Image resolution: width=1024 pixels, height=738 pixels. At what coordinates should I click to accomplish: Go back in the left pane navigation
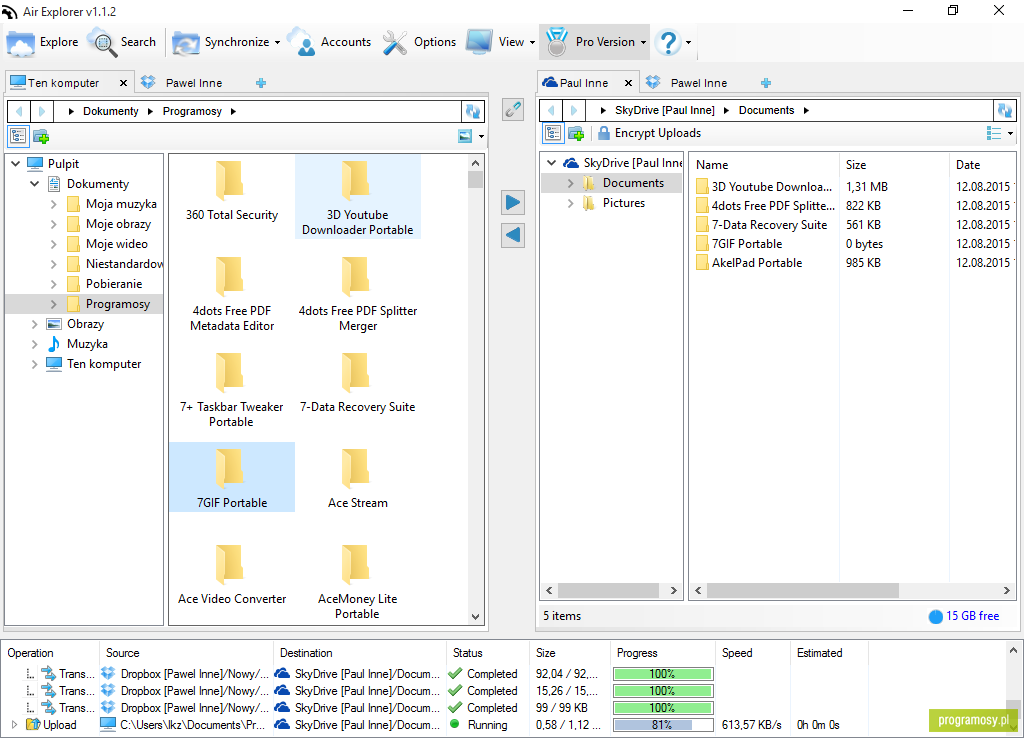tap(19, 112)
